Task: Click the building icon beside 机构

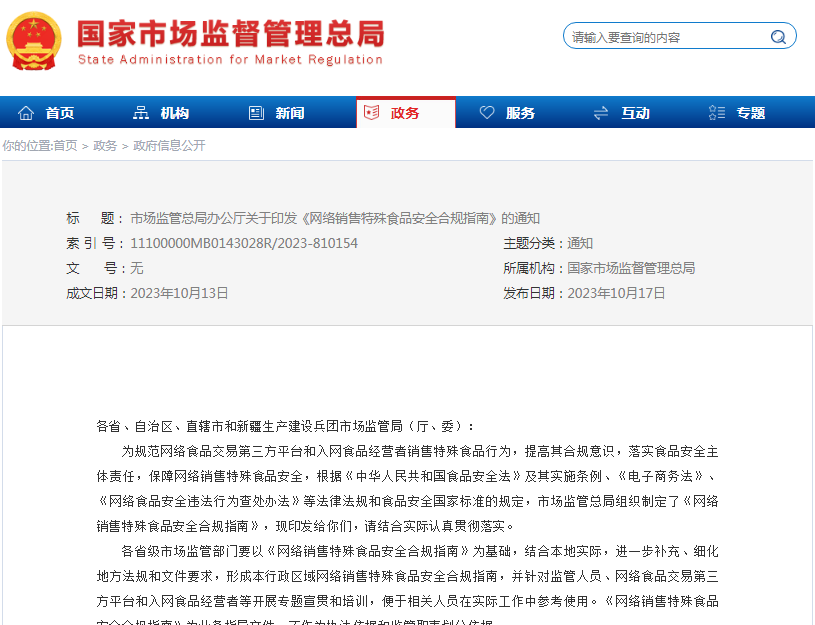Action: (141, 112)
